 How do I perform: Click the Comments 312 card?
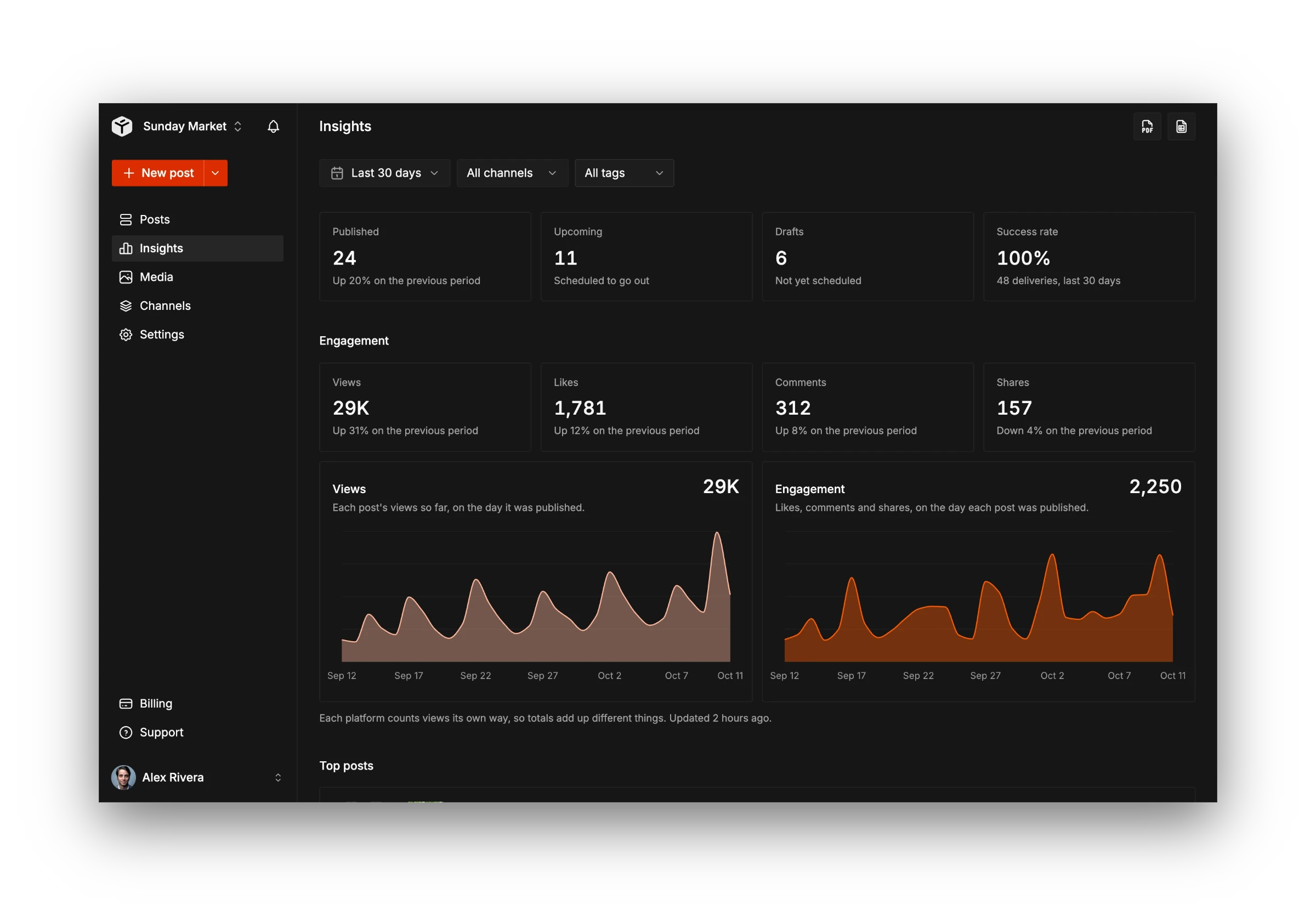(x=867, y=407)
